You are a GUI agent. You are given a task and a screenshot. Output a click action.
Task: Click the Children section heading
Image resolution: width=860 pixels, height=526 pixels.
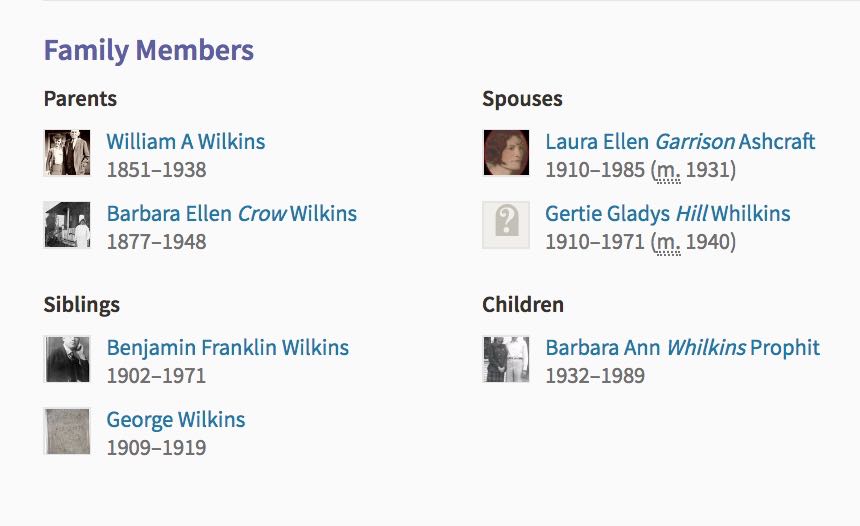523,304
